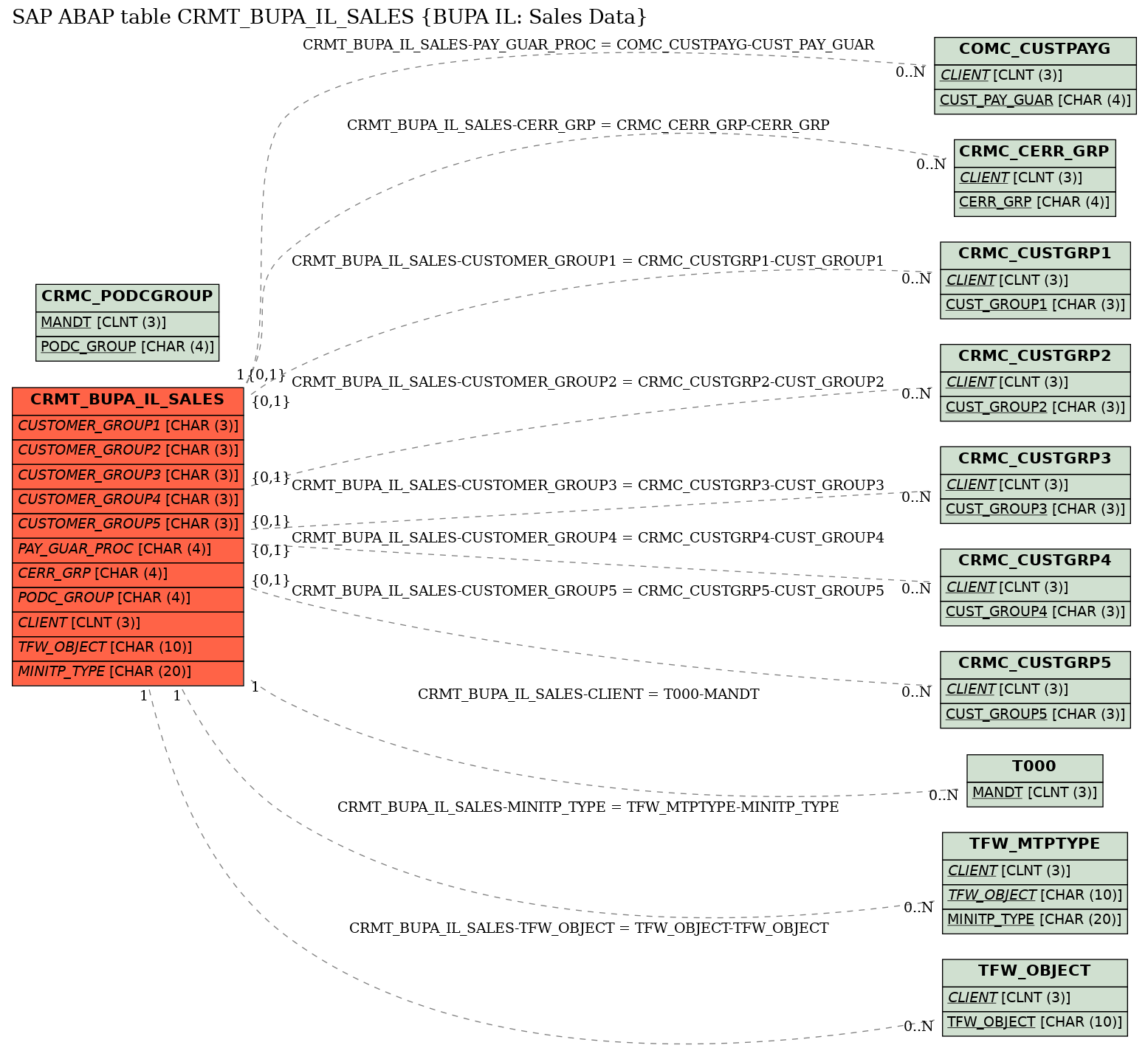This screenshot has width=1148, height=1048.
Task: Click the CUSTOMER_GROUP3 = CRMC_CUSTGRP3 relation label
Action: tap(588, 486)
